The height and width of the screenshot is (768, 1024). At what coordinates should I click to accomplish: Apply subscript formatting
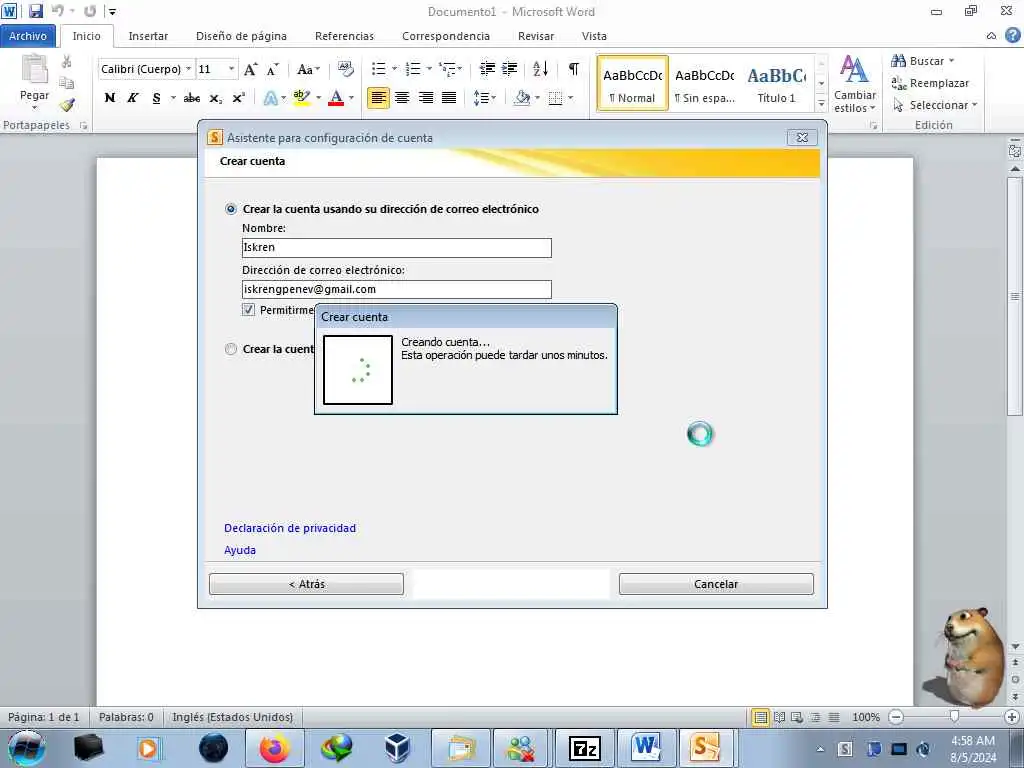click(x=216, y=98)
